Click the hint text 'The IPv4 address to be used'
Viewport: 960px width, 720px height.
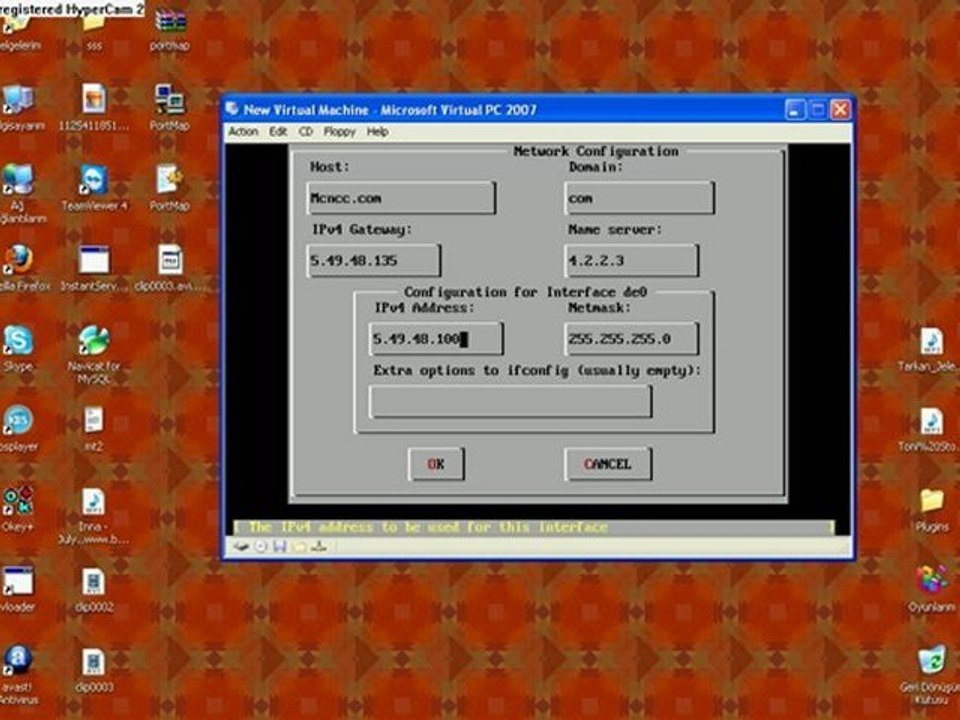427,527
